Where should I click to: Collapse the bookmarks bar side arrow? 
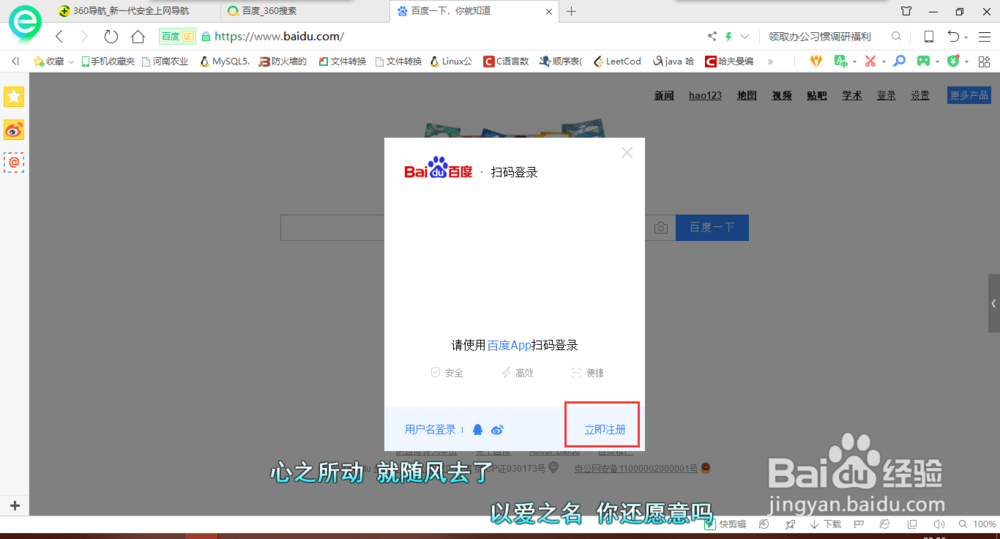[15, 61]
